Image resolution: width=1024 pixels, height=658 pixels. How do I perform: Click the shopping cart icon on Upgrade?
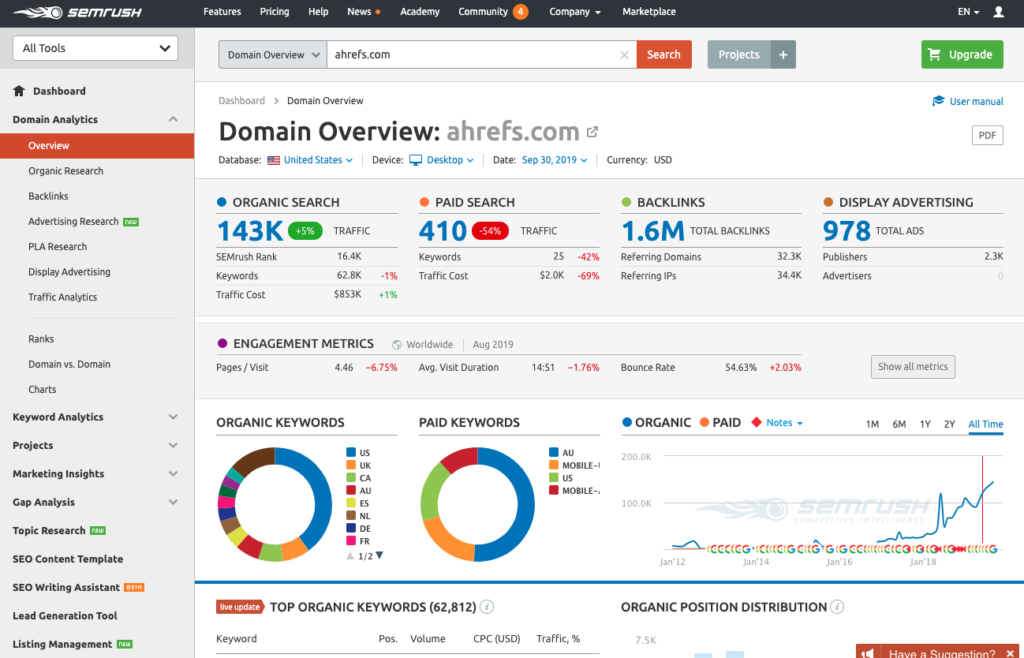click(935, 55)
